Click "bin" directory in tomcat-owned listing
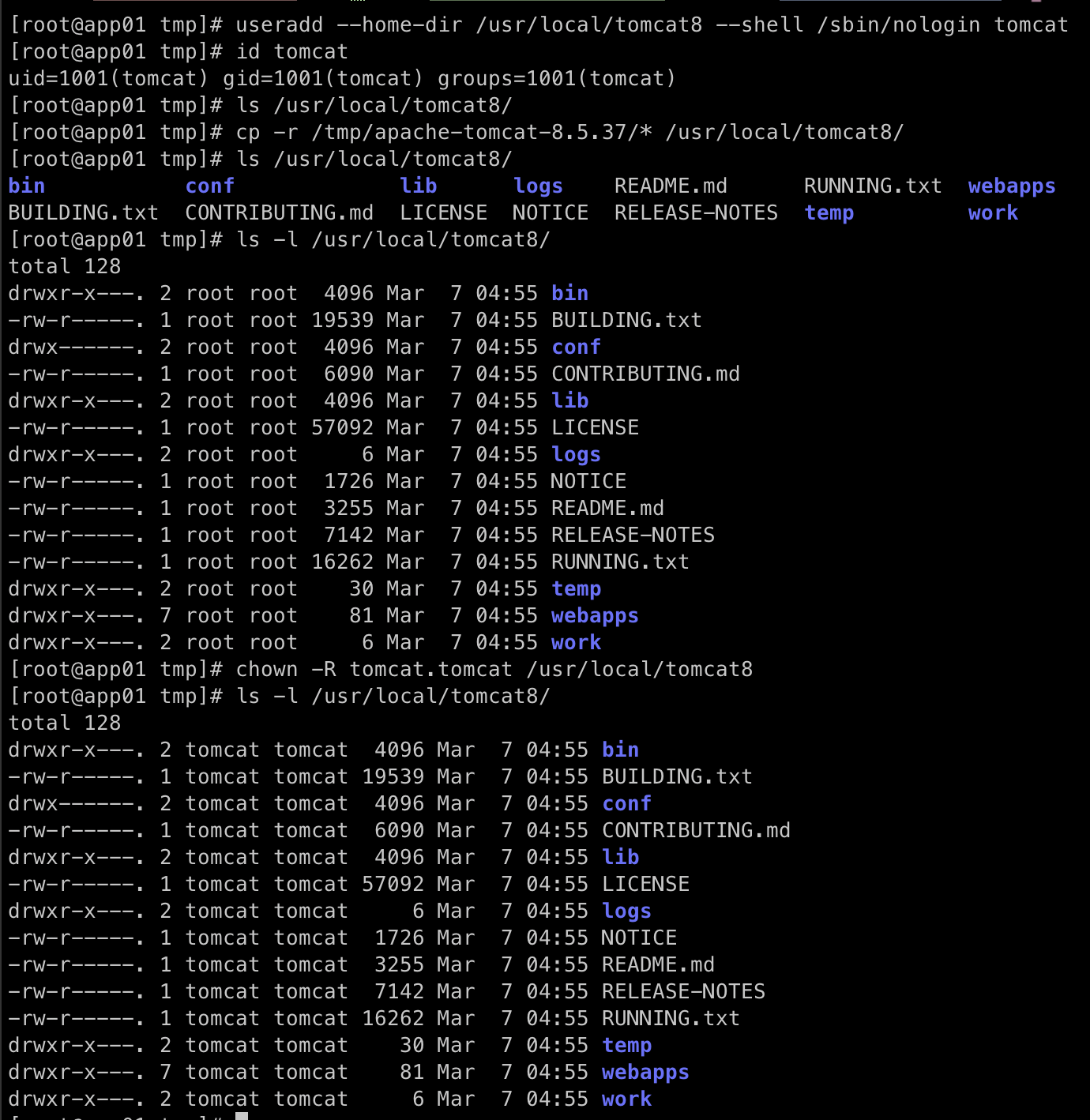This screenshot has width=1090, height=1120. point(621,750)
